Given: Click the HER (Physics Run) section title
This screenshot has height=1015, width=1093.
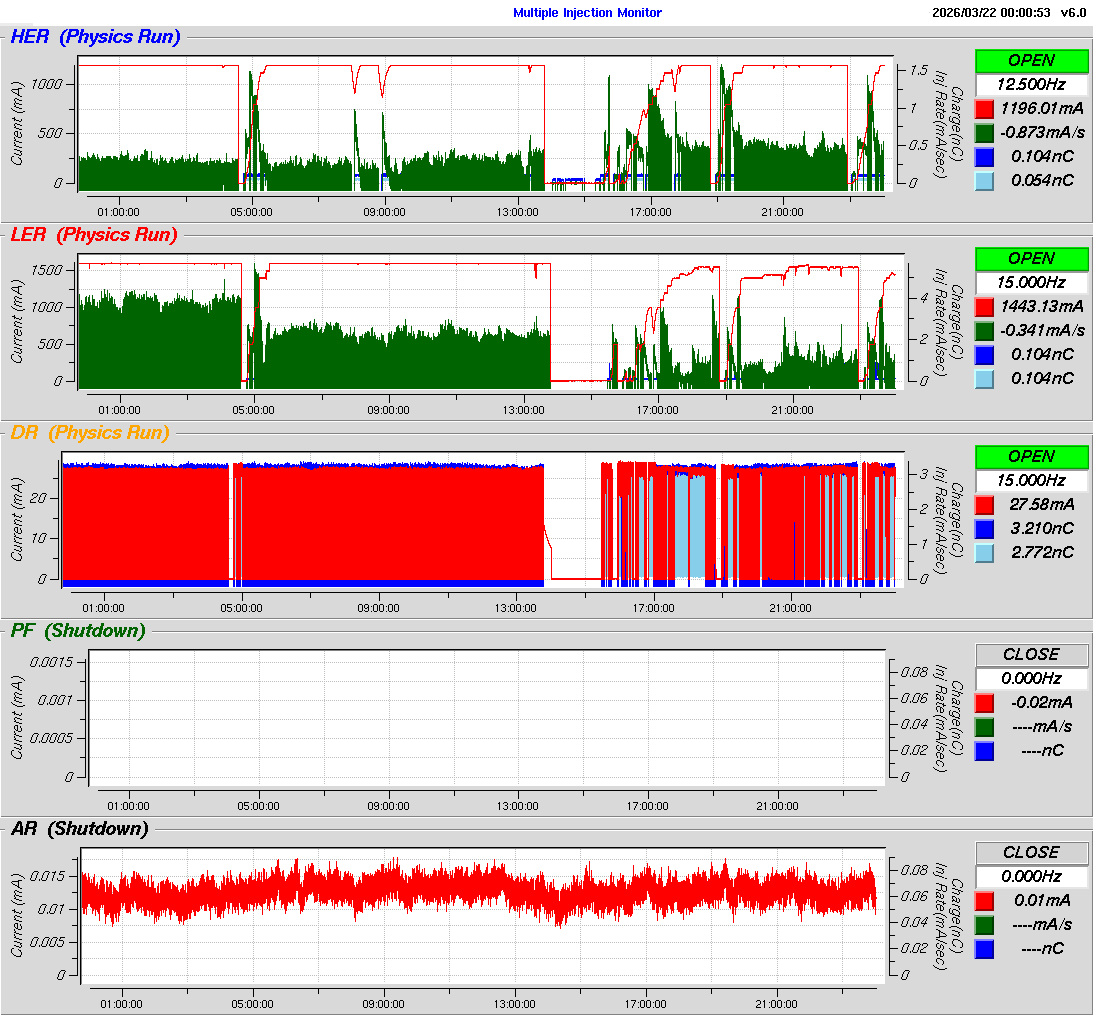Looking at the screenshot, I should (95, 37).
